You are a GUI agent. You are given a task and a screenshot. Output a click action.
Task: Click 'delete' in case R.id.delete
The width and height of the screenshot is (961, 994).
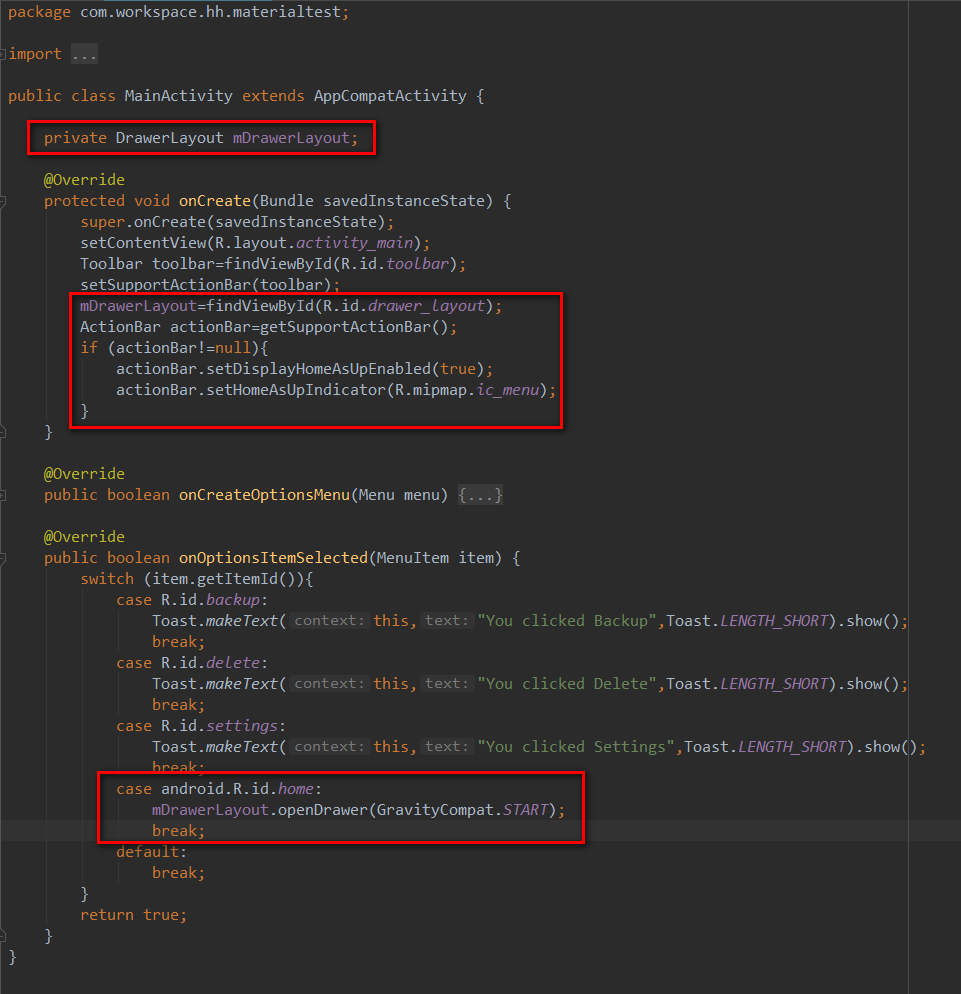[x=233, y=663]
